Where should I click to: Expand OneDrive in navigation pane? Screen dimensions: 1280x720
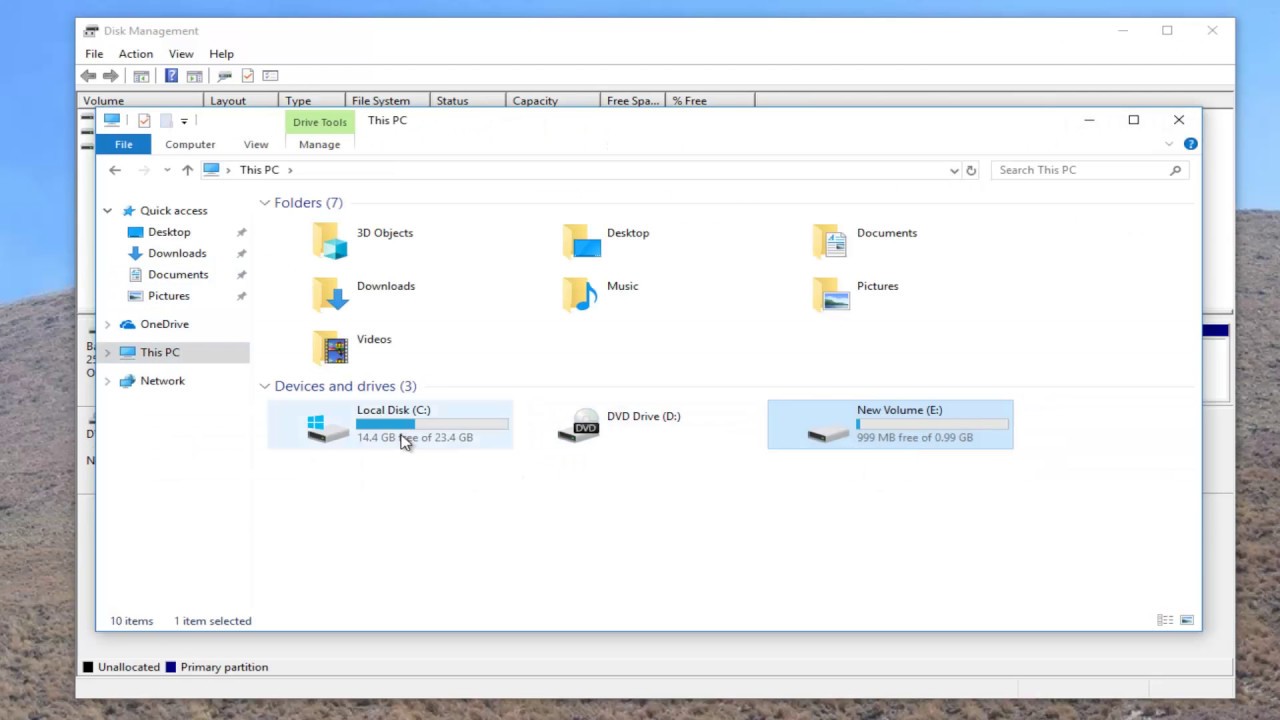coord(107,324)
